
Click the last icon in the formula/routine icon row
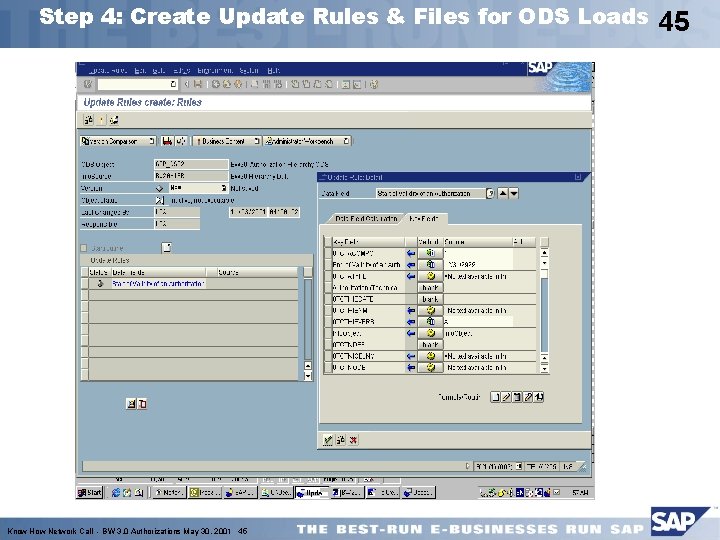(539, 397)
